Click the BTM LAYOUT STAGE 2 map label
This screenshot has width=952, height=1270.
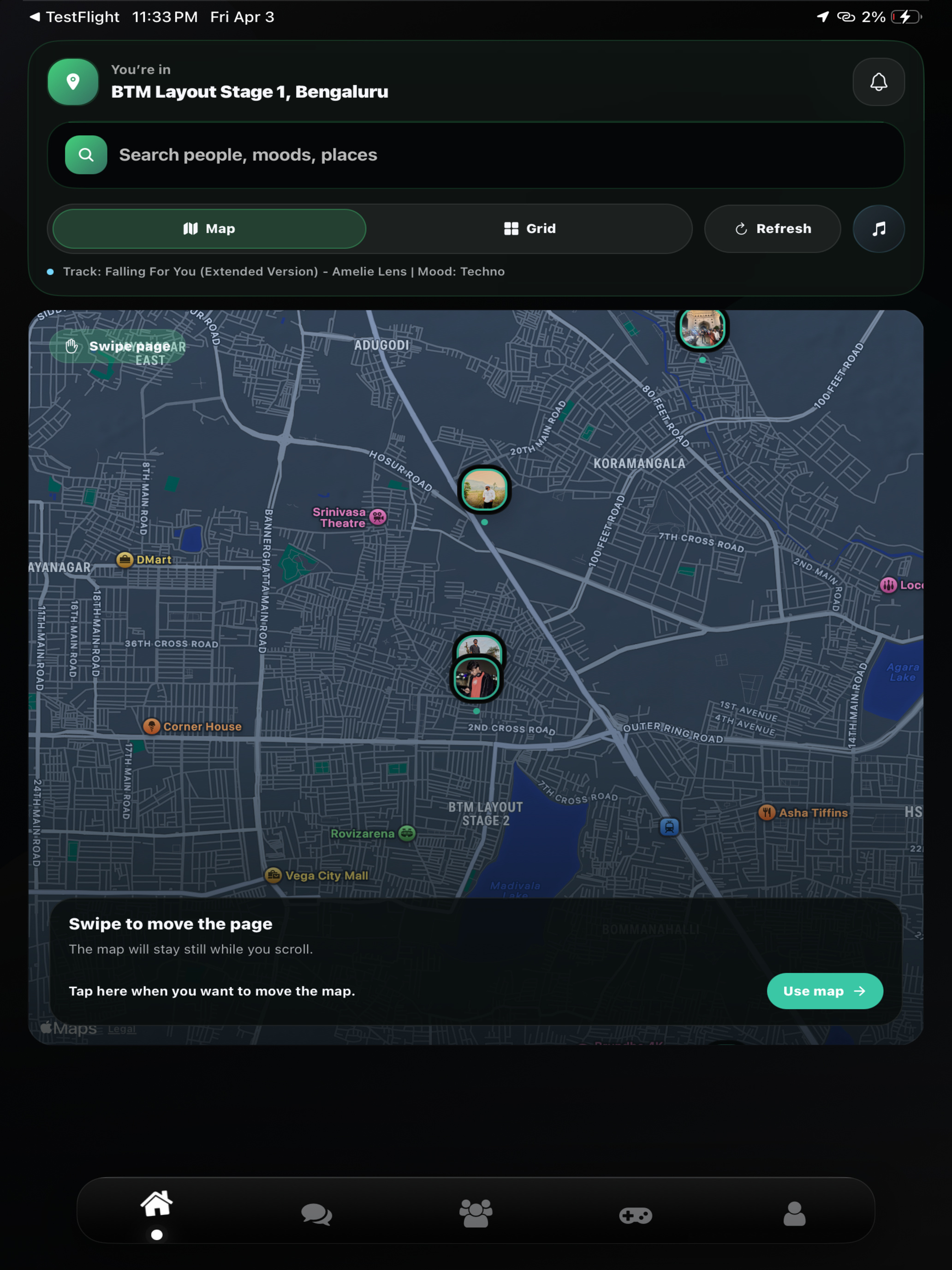[x=486, y=814]
